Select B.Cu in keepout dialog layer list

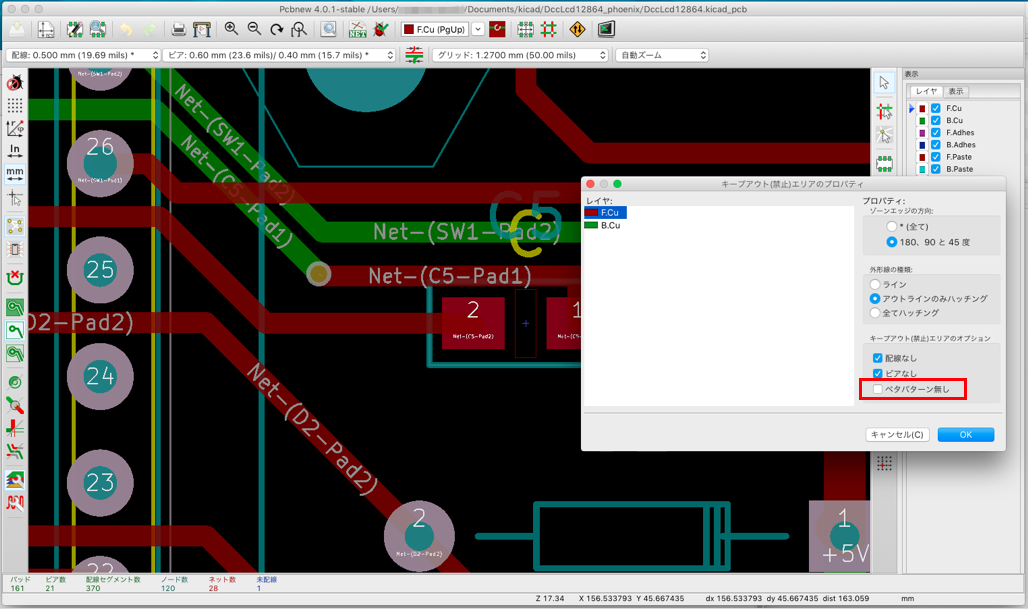pyautogui.click(x=603, y=225)
